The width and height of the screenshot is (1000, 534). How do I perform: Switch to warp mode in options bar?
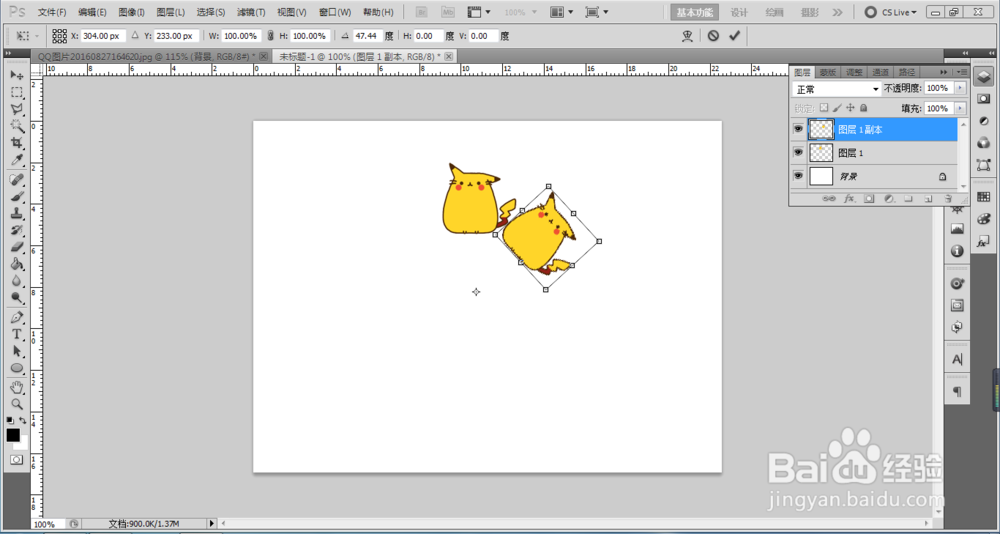(x=688, y=36)
